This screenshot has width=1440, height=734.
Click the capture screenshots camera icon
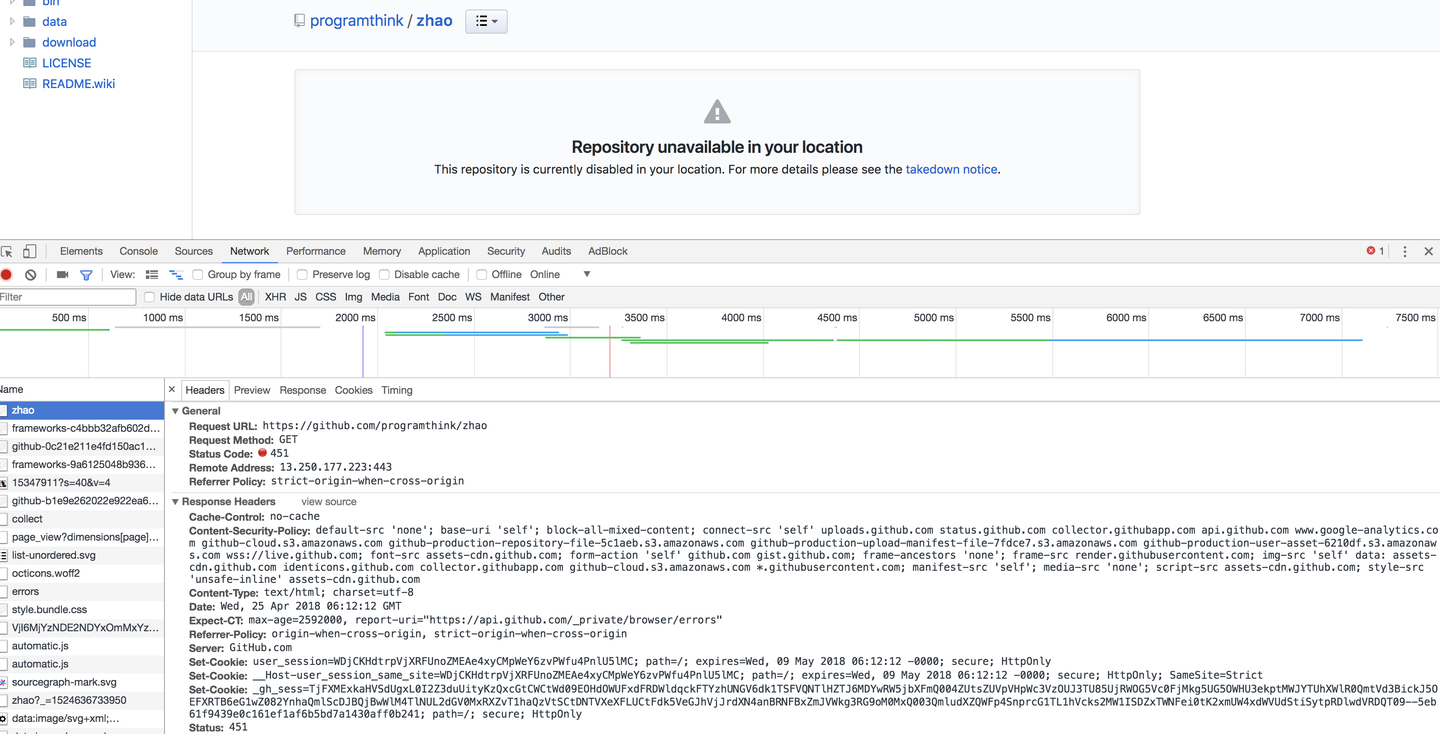62,275
